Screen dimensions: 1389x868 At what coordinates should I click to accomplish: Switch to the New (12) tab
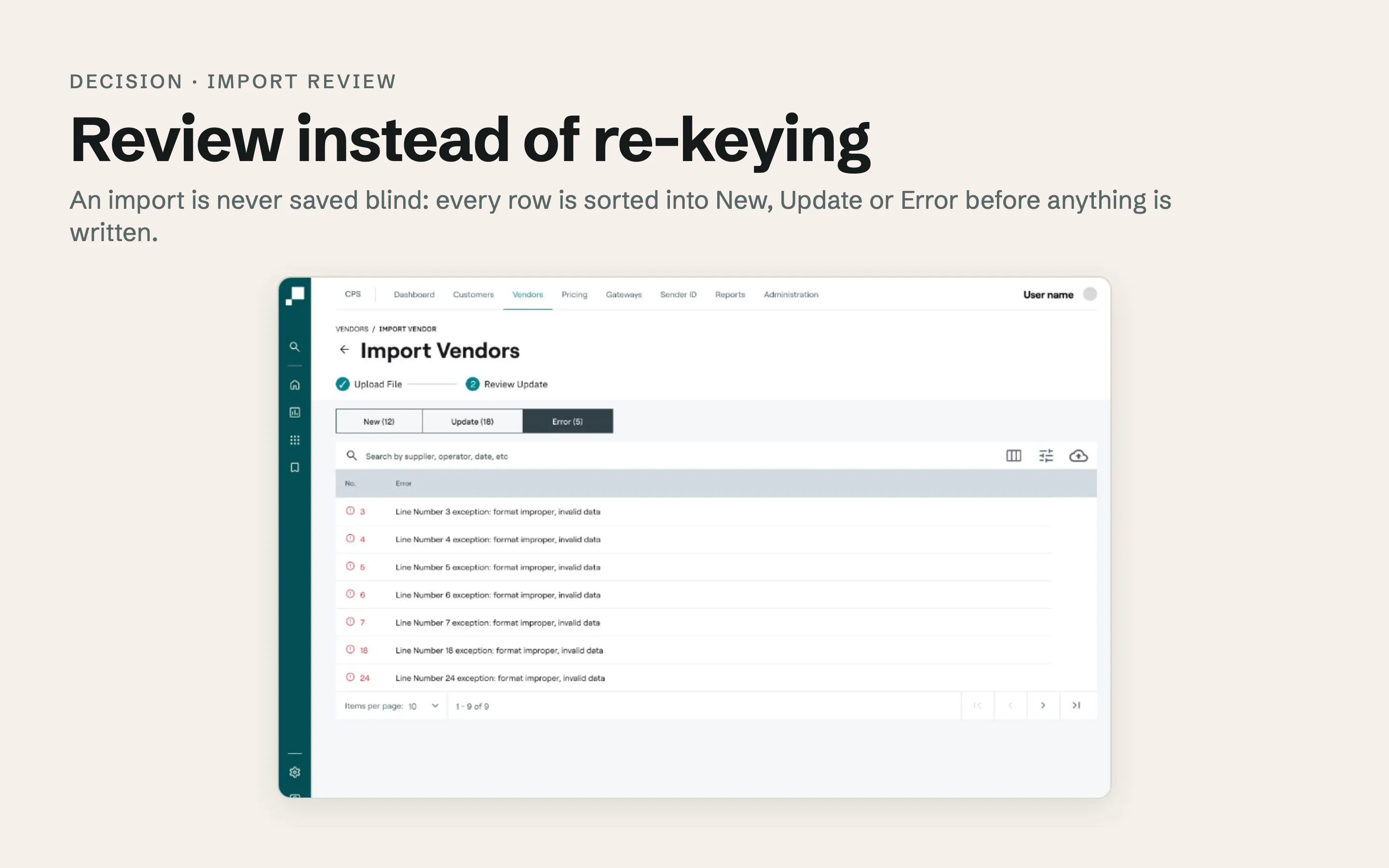379,421
